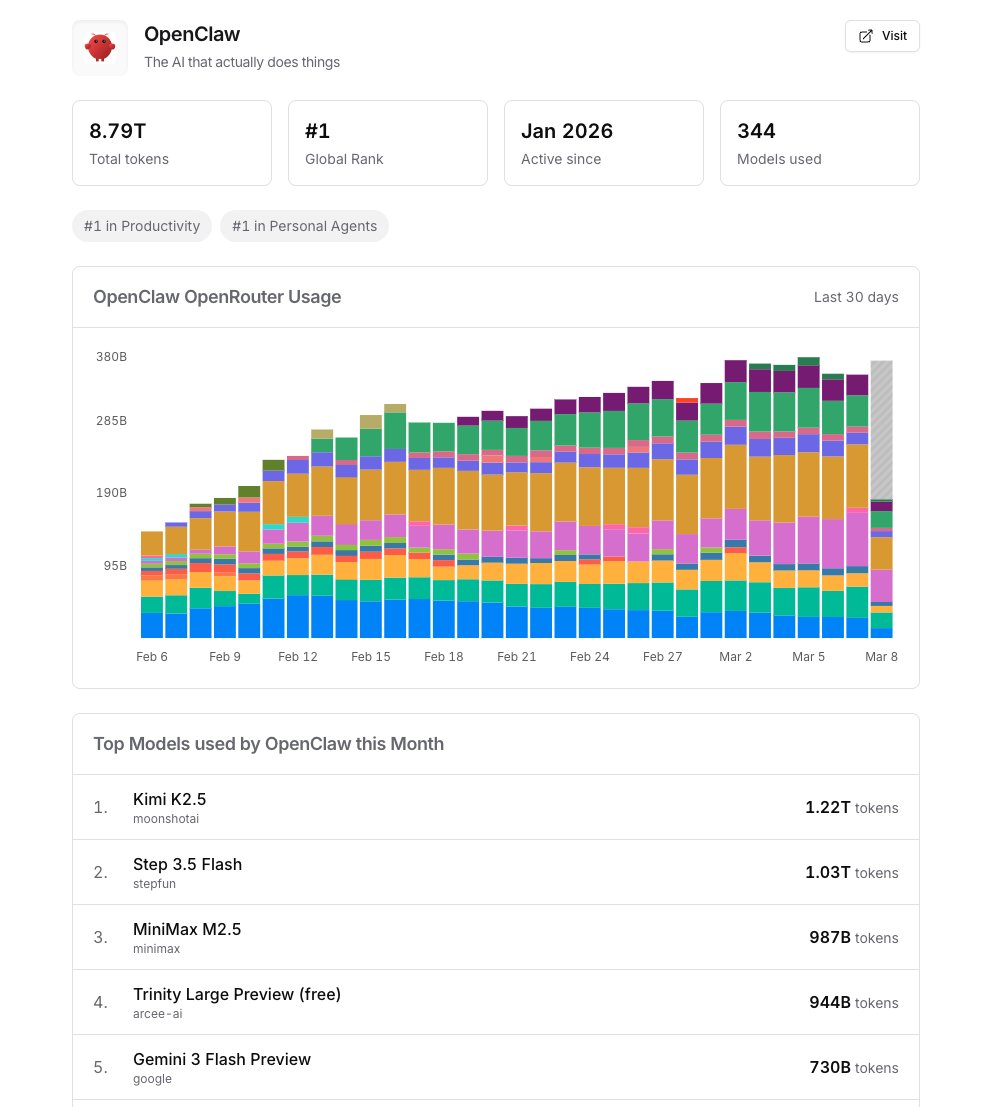Click the 1.03T tokens value
The height and width of the screenshot is (1107, 997).
click(852, 873)
